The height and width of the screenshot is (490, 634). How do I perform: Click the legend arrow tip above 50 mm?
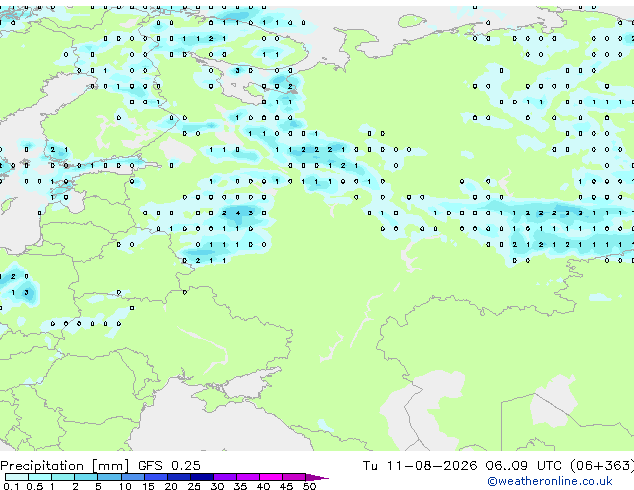[317, 477]
